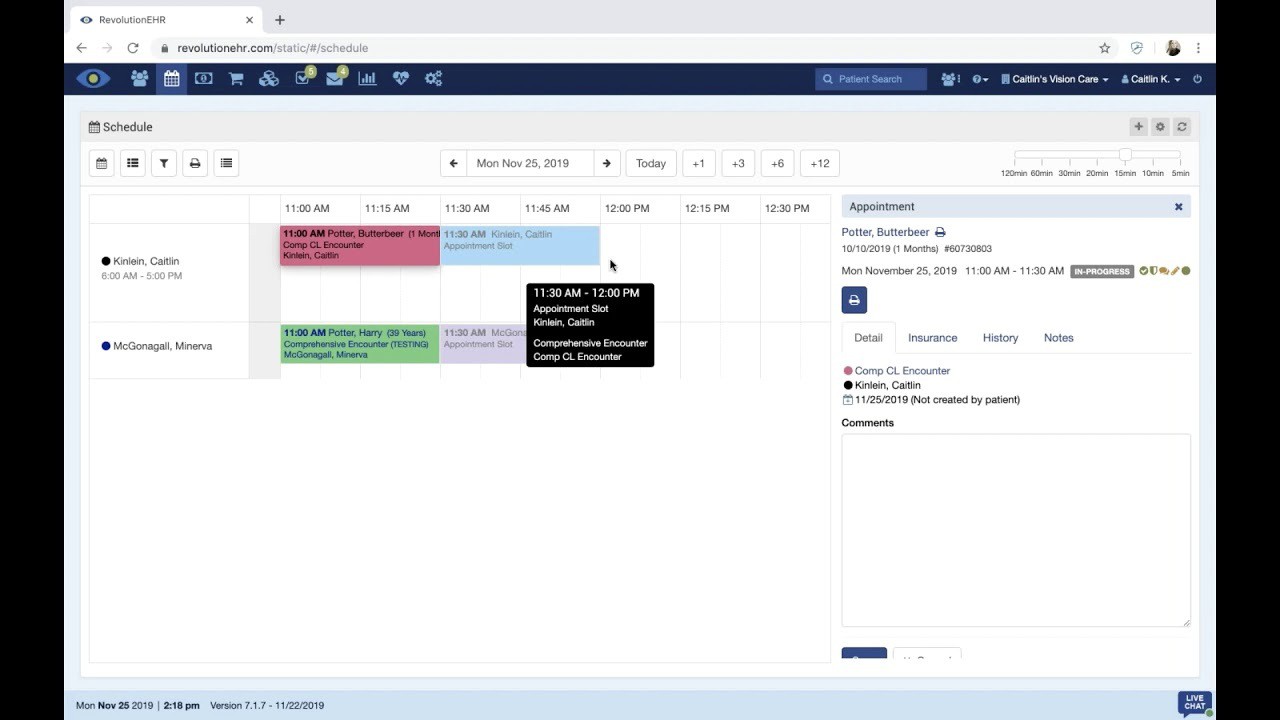Click the schedule filter funnel icon
The height and width of the screenshot is (720, 1280).
(x=164, y=163)
